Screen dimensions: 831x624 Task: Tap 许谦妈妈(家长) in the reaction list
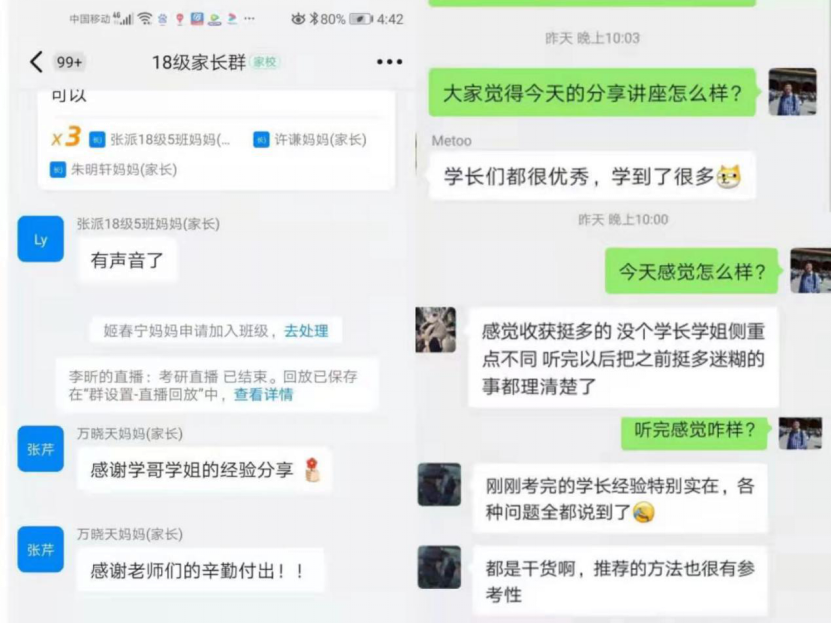coord(311,139)
